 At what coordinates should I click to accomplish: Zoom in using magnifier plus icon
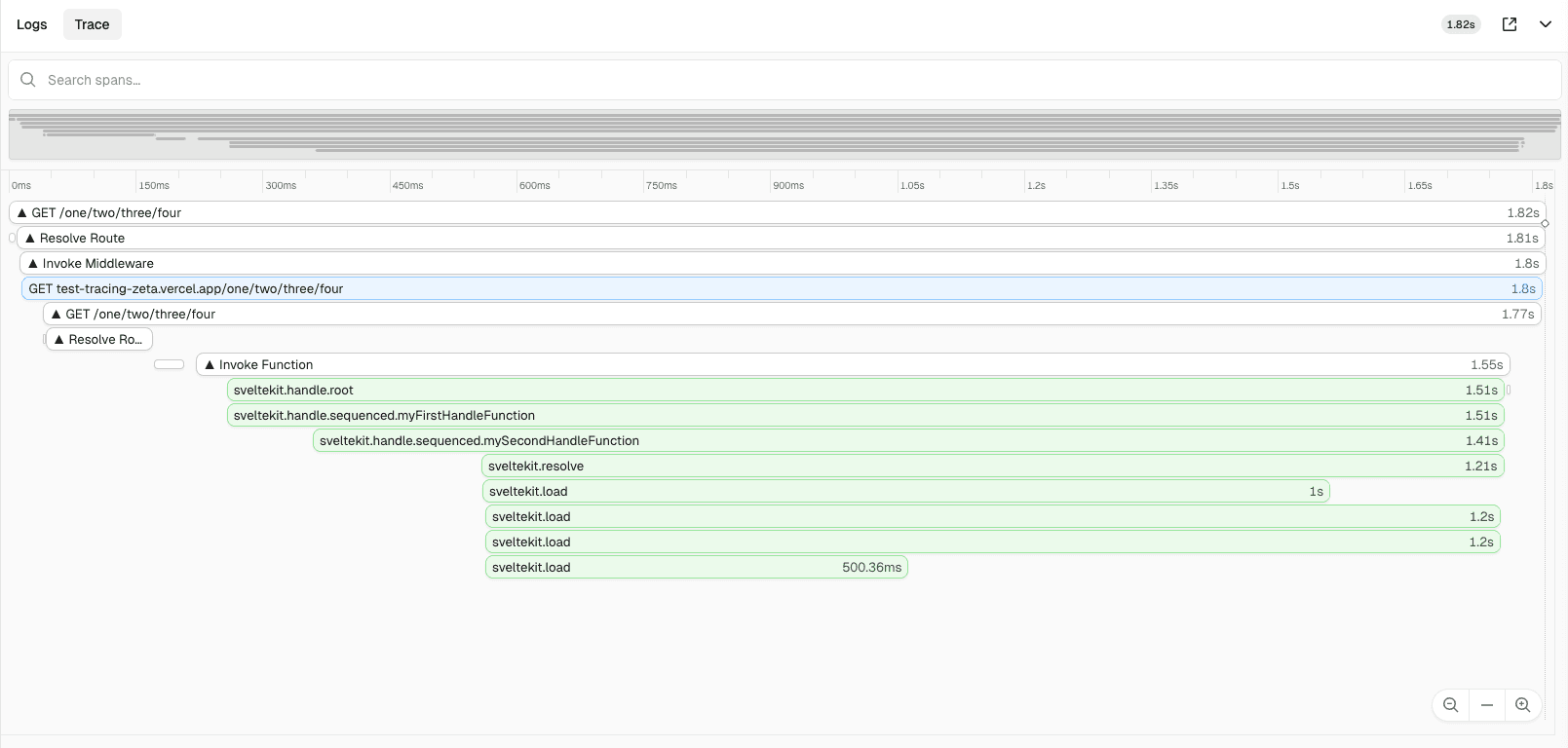(1523, 705)
